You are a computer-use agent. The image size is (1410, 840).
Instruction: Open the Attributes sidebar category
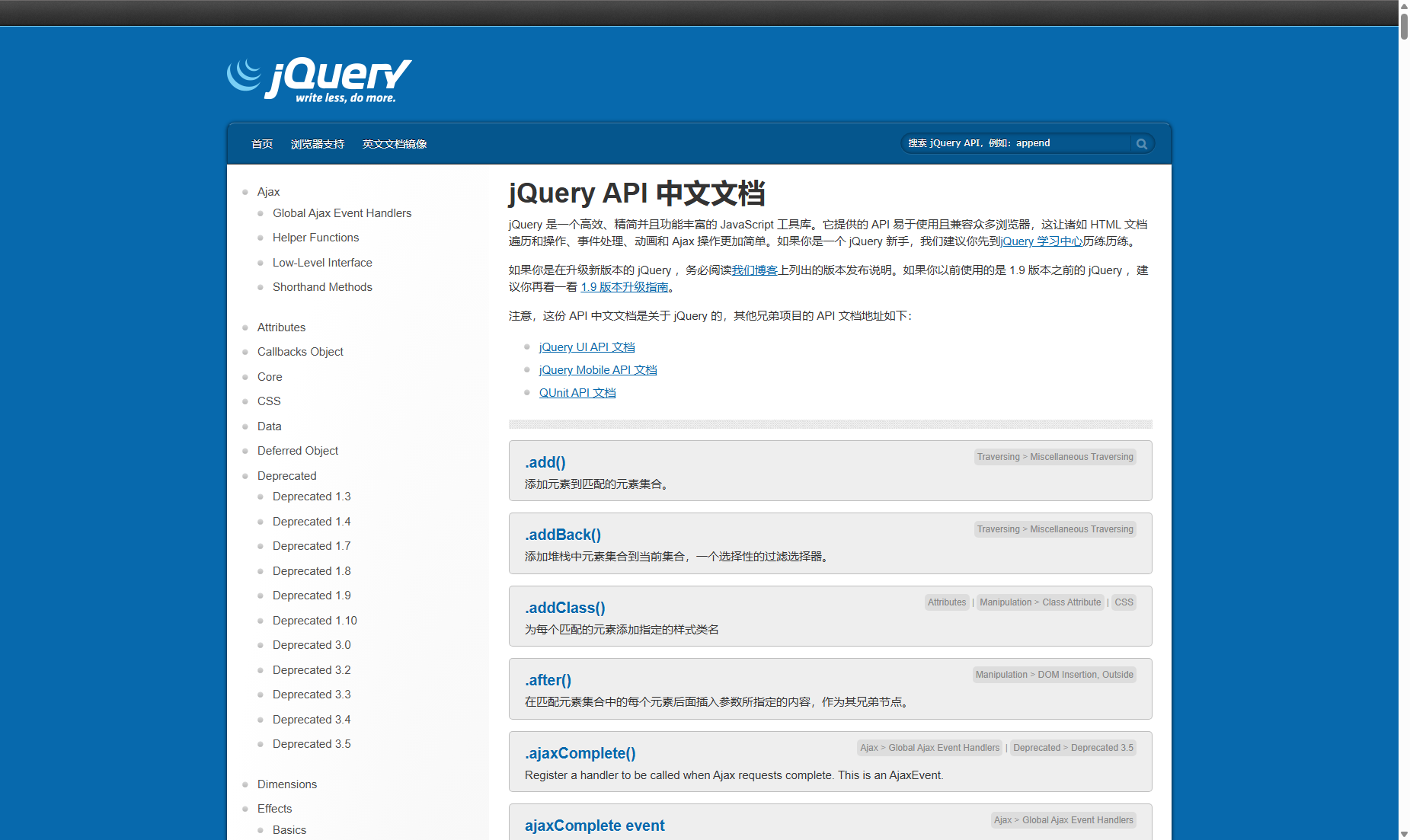pyautogui.click(x=281, y=327)
